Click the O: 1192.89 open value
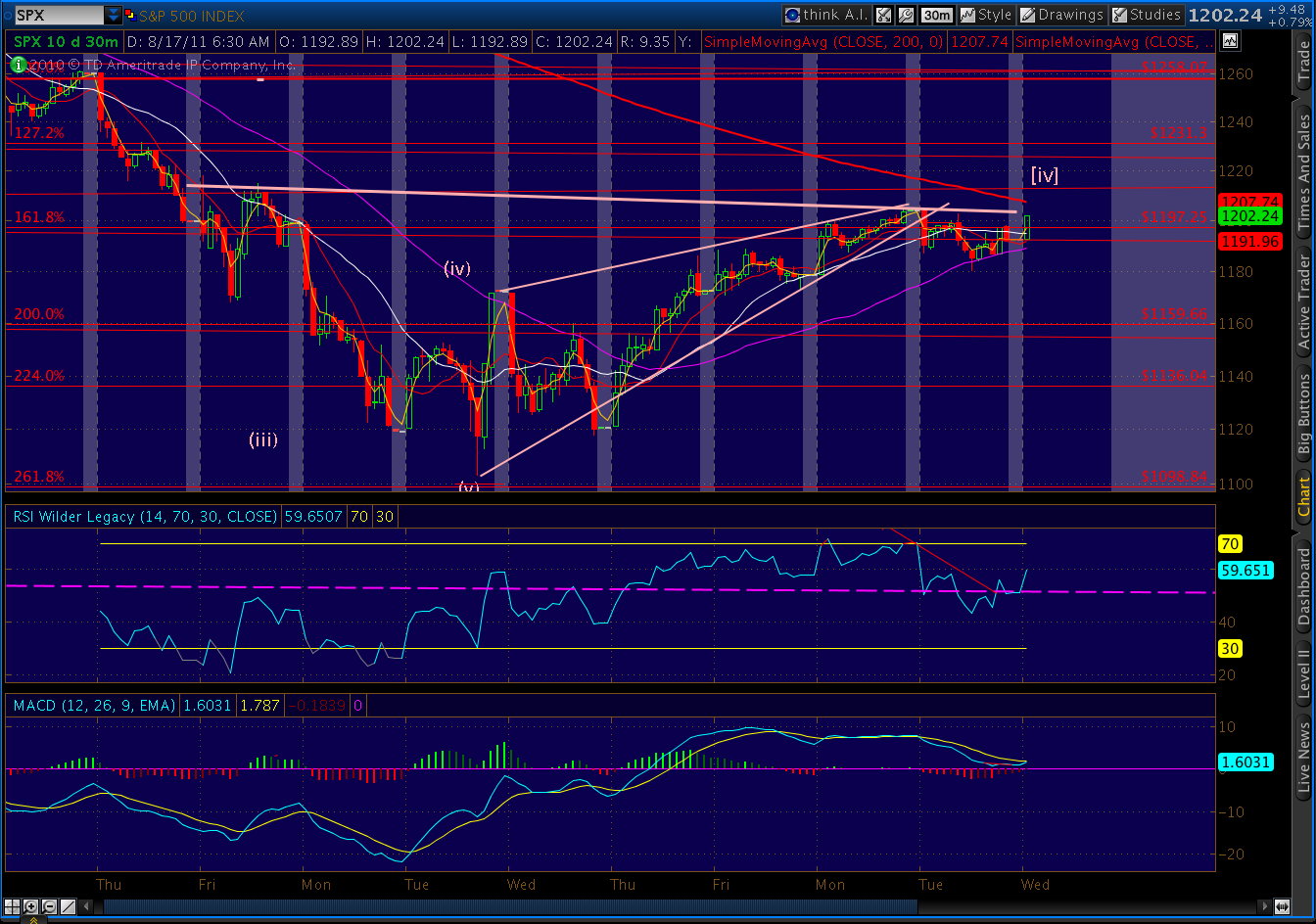The width and height of the screenshot is (1316, 924). pos(318,41)
